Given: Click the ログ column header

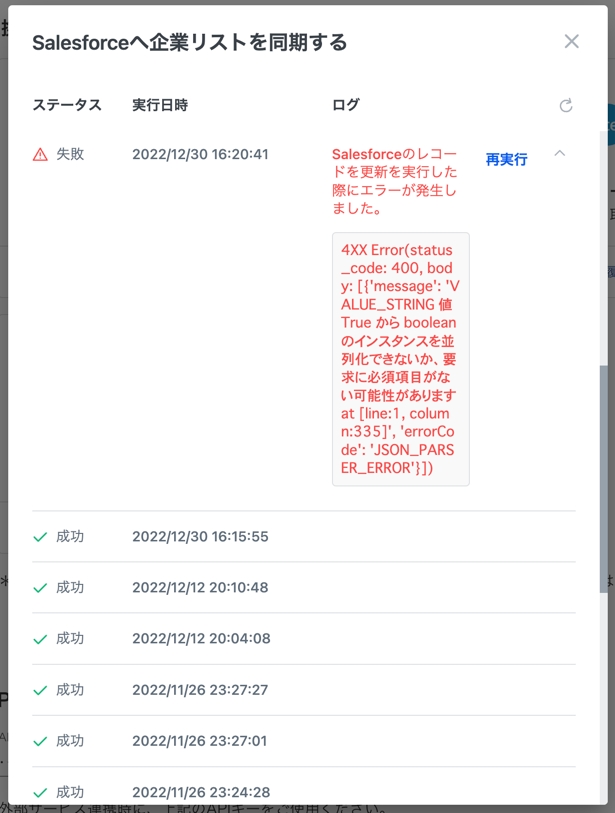Looking at the screenshot, I should click(x=345, y=105).
